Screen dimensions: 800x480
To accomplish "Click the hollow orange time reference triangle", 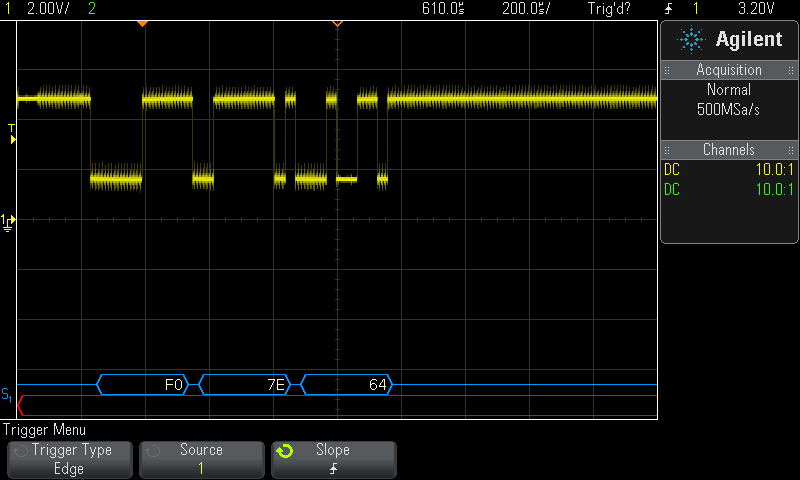I will coord(337,23).
